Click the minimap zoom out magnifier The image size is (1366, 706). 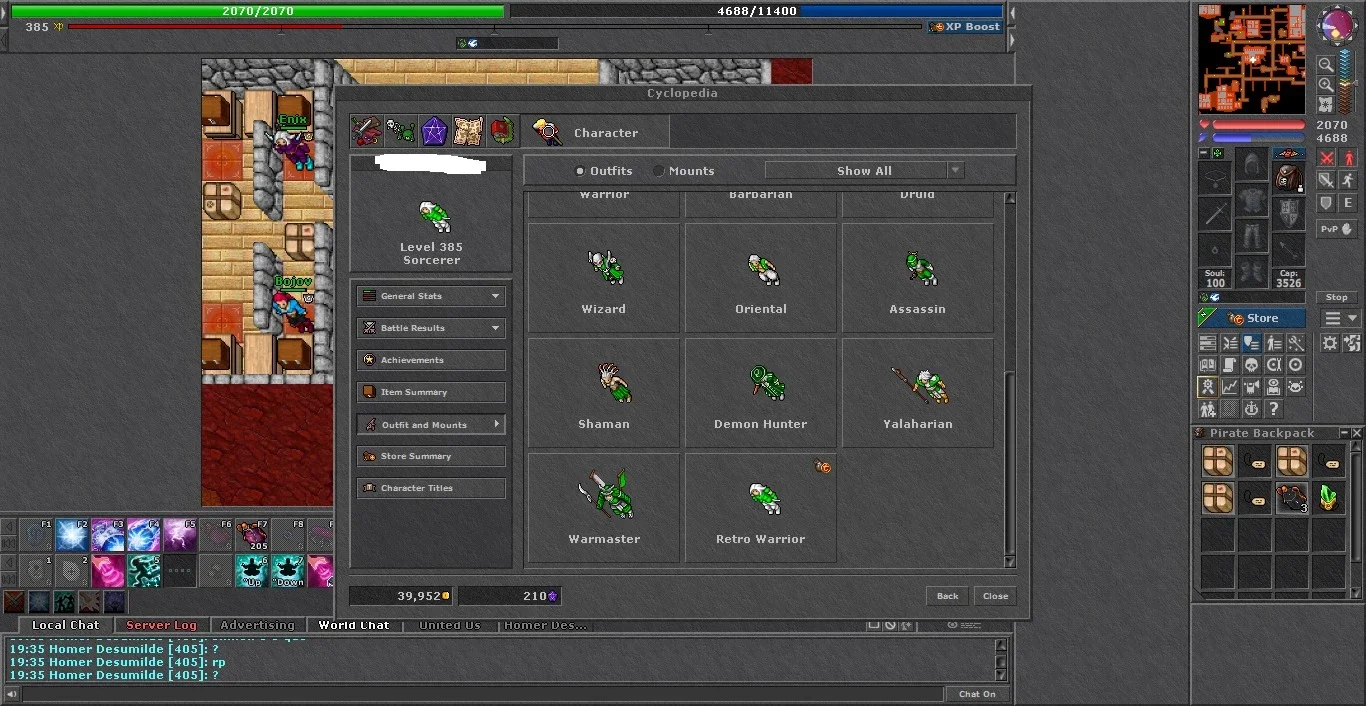point(1325,65)
